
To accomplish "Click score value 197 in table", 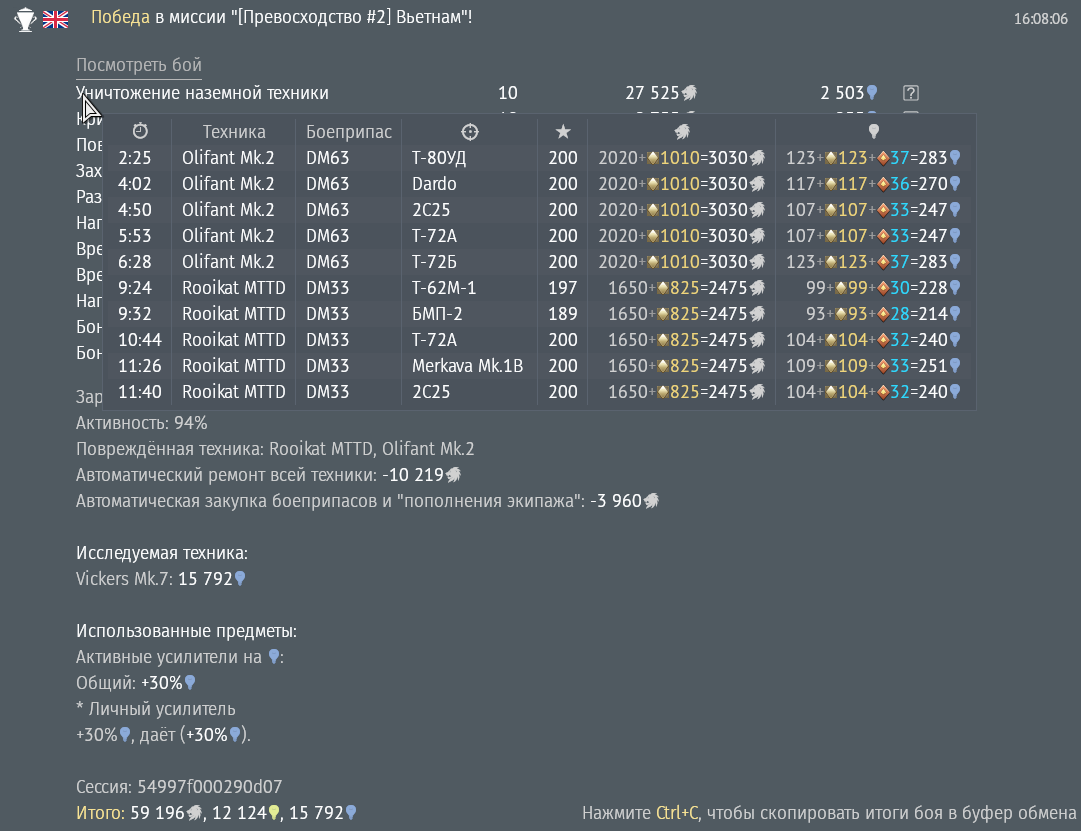I will 563,288.
